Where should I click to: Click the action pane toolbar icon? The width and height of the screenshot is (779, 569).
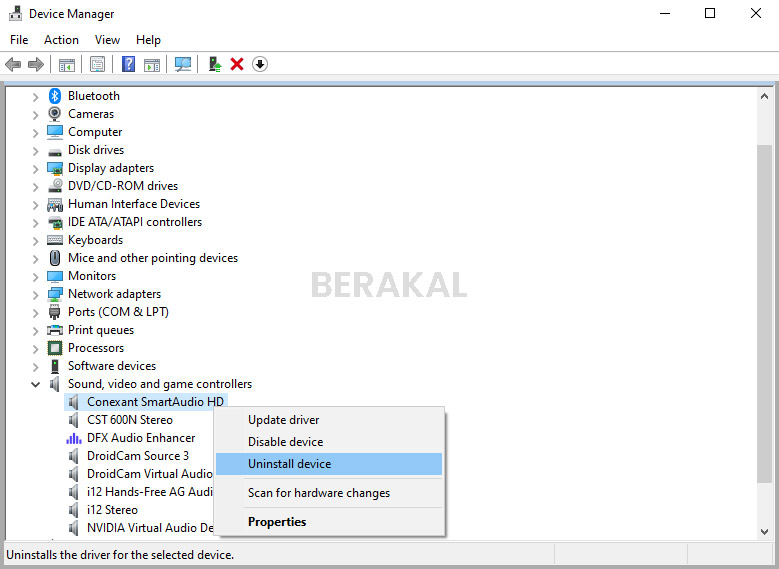152,64
